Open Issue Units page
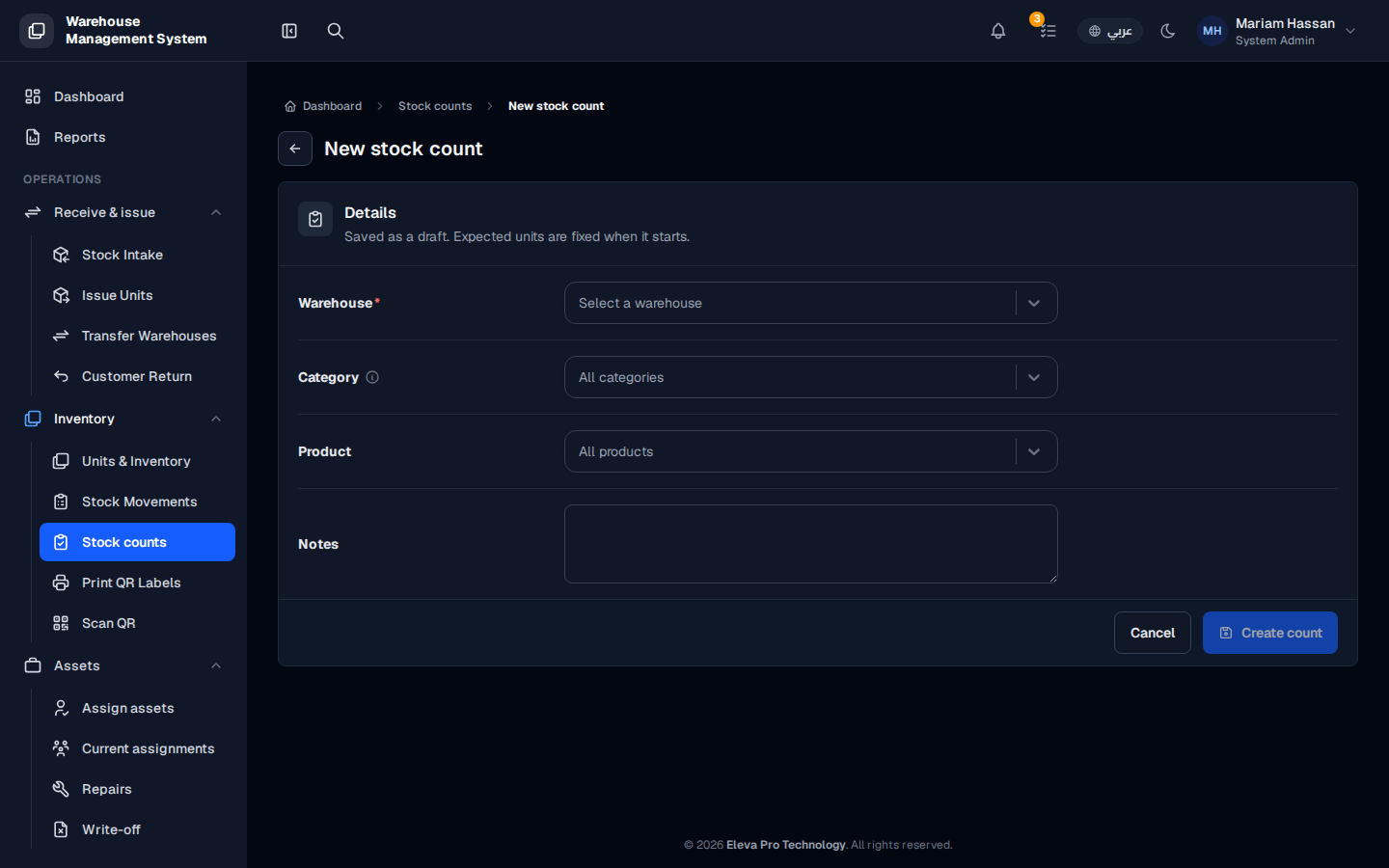The width and height of the screenshot is (1389, 868). (x=137, y=295)
